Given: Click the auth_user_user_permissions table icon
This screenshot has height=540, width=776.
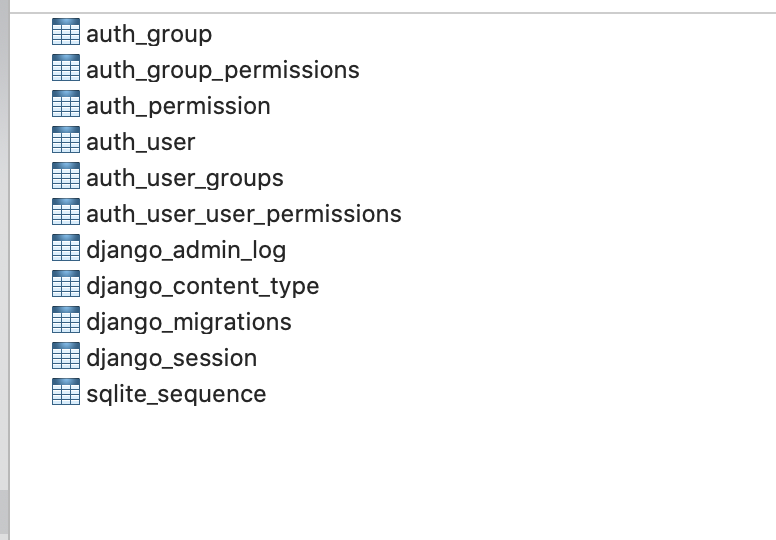Looking at the screenshot, I should 65,214.
